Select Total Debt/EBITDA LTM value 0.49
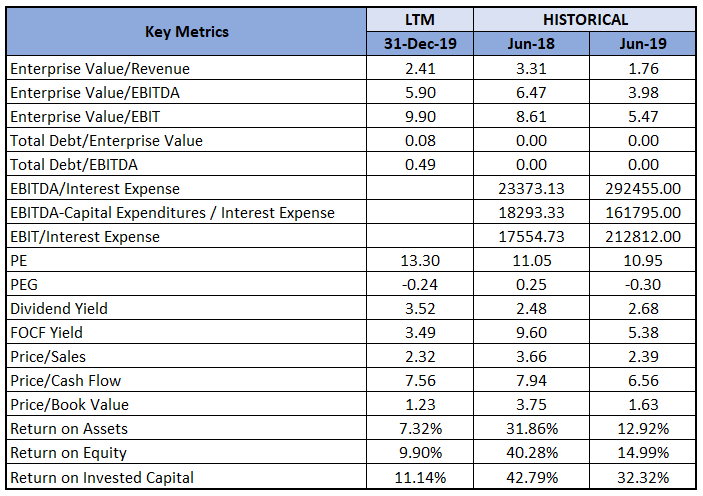The height and width of the screenshot is (496, 703). [x=420, y=165]
